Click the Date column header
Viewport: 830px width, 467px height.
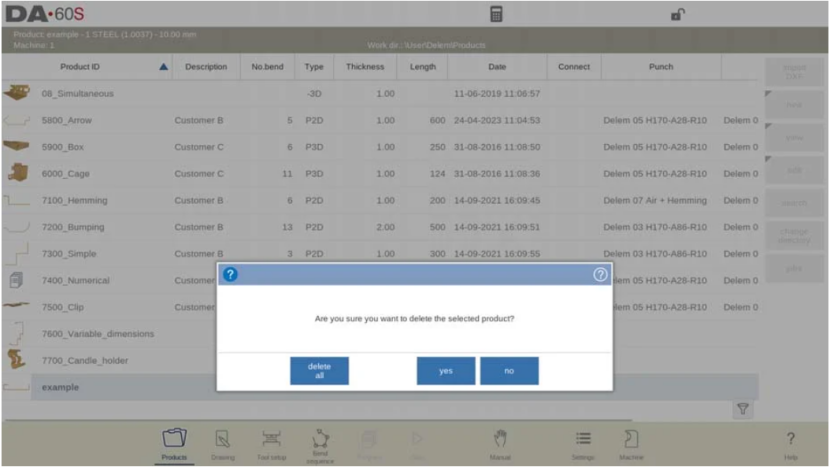496,67
